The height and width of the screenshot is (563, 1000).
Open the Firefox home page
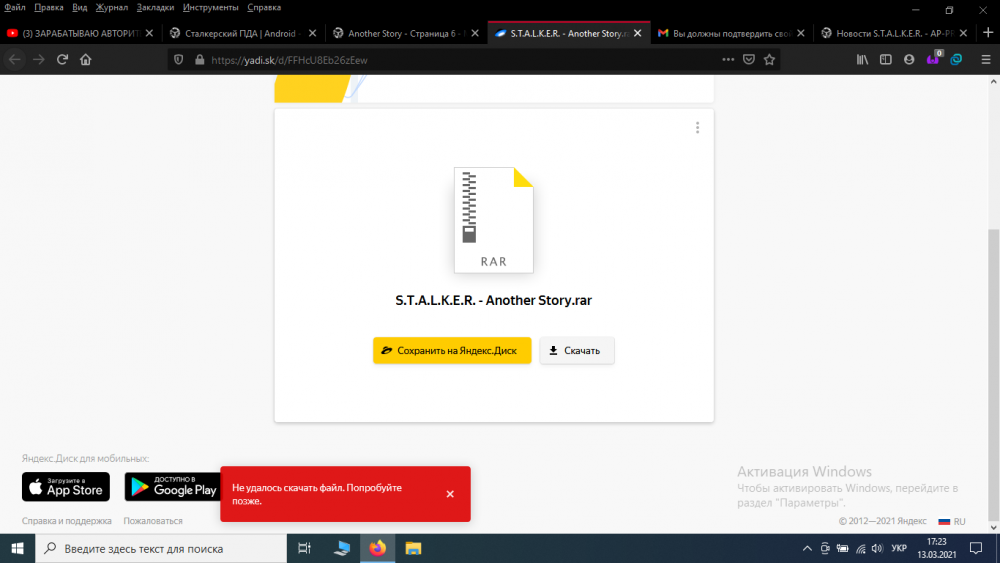(x=85, y=60)
